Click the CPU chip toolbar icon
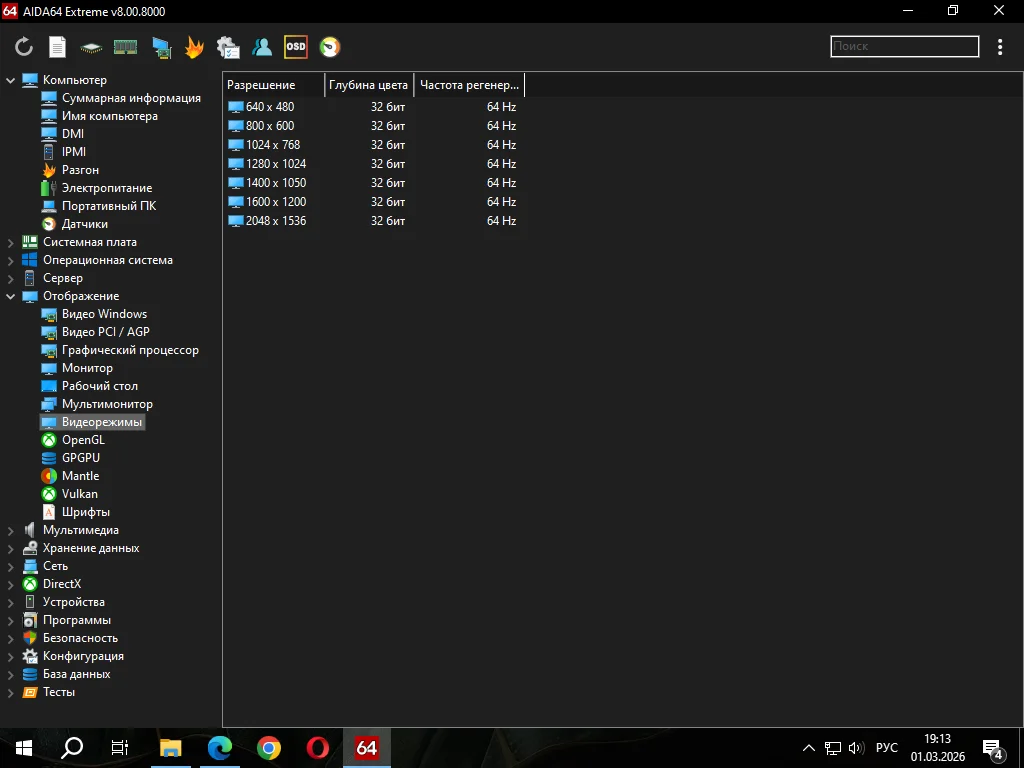1024x768 pixels. click(91, 47)
